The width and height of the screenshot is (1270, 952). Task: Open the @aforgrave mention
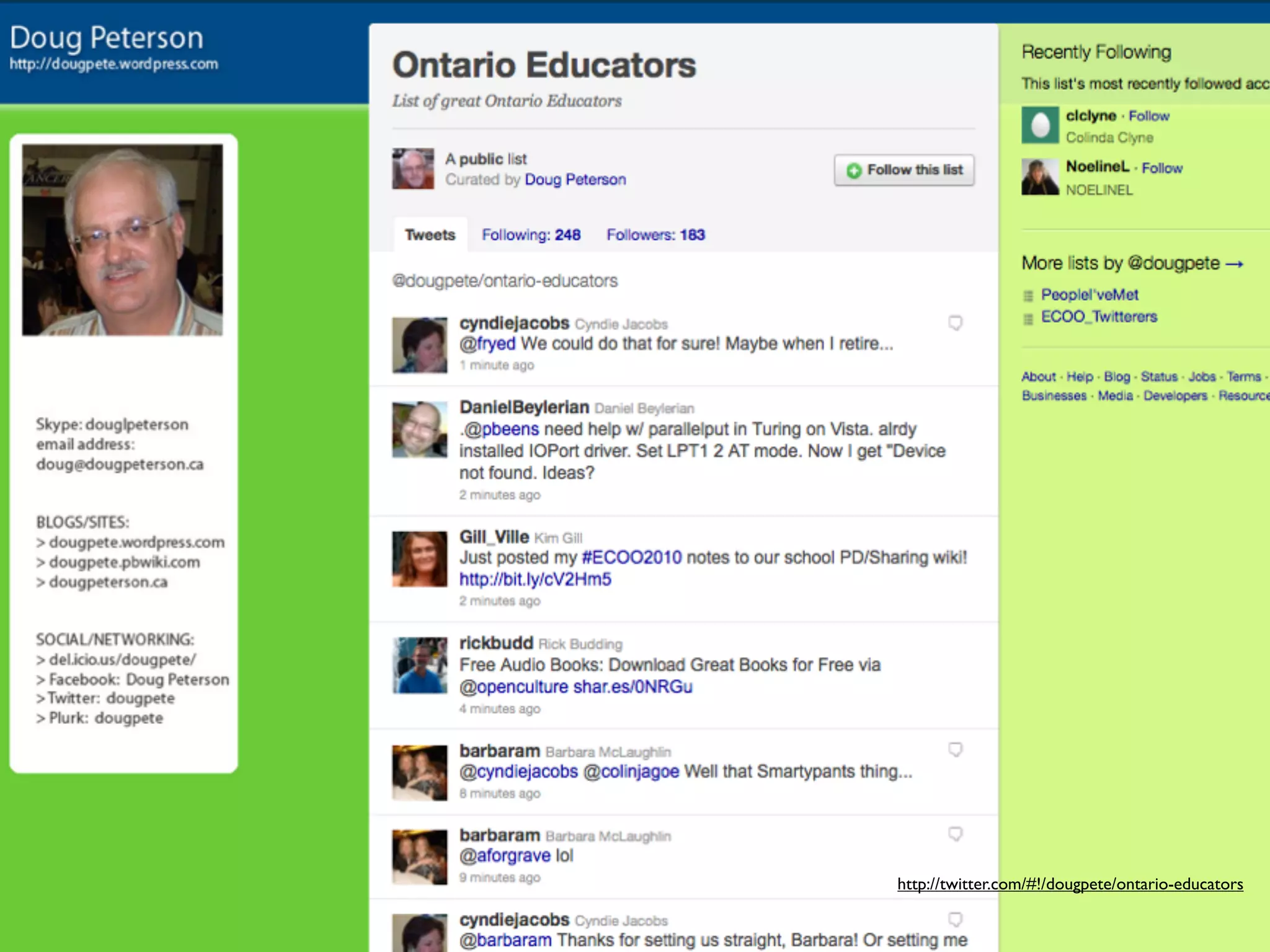(x=505, y=857)
